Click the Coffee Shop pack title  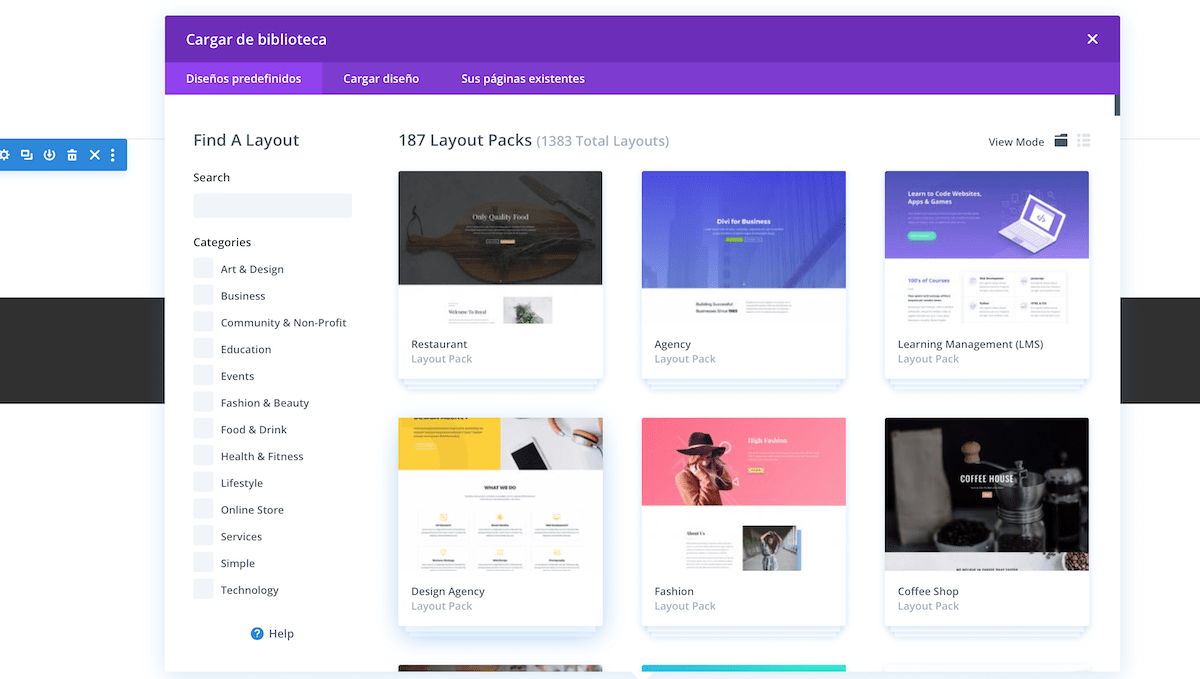point(928,591)
